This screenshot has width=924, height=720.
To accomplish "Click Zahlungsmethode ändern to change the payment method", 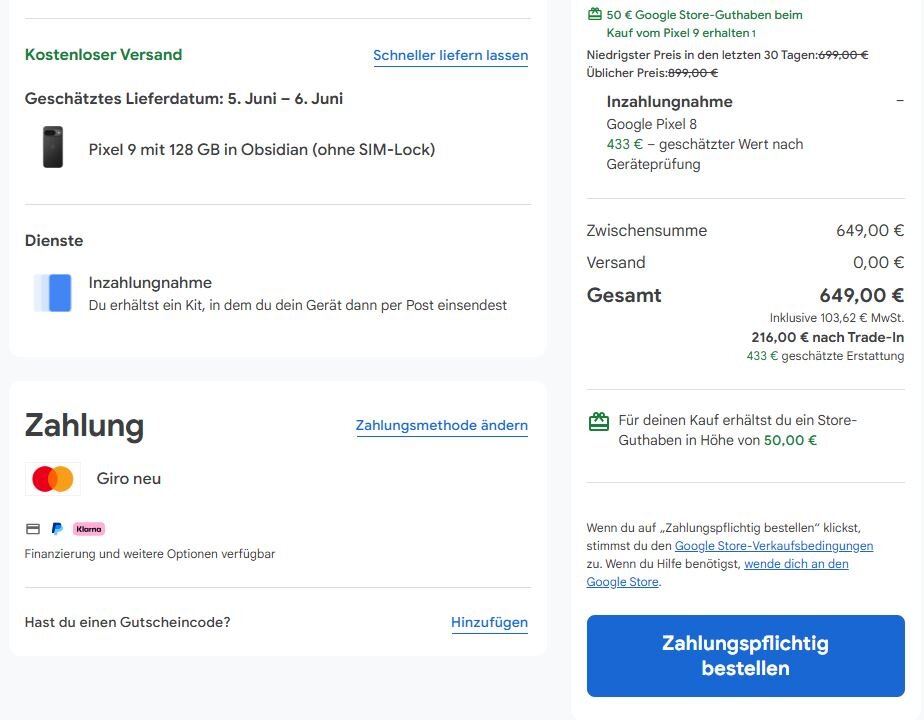I will [441, 426].
